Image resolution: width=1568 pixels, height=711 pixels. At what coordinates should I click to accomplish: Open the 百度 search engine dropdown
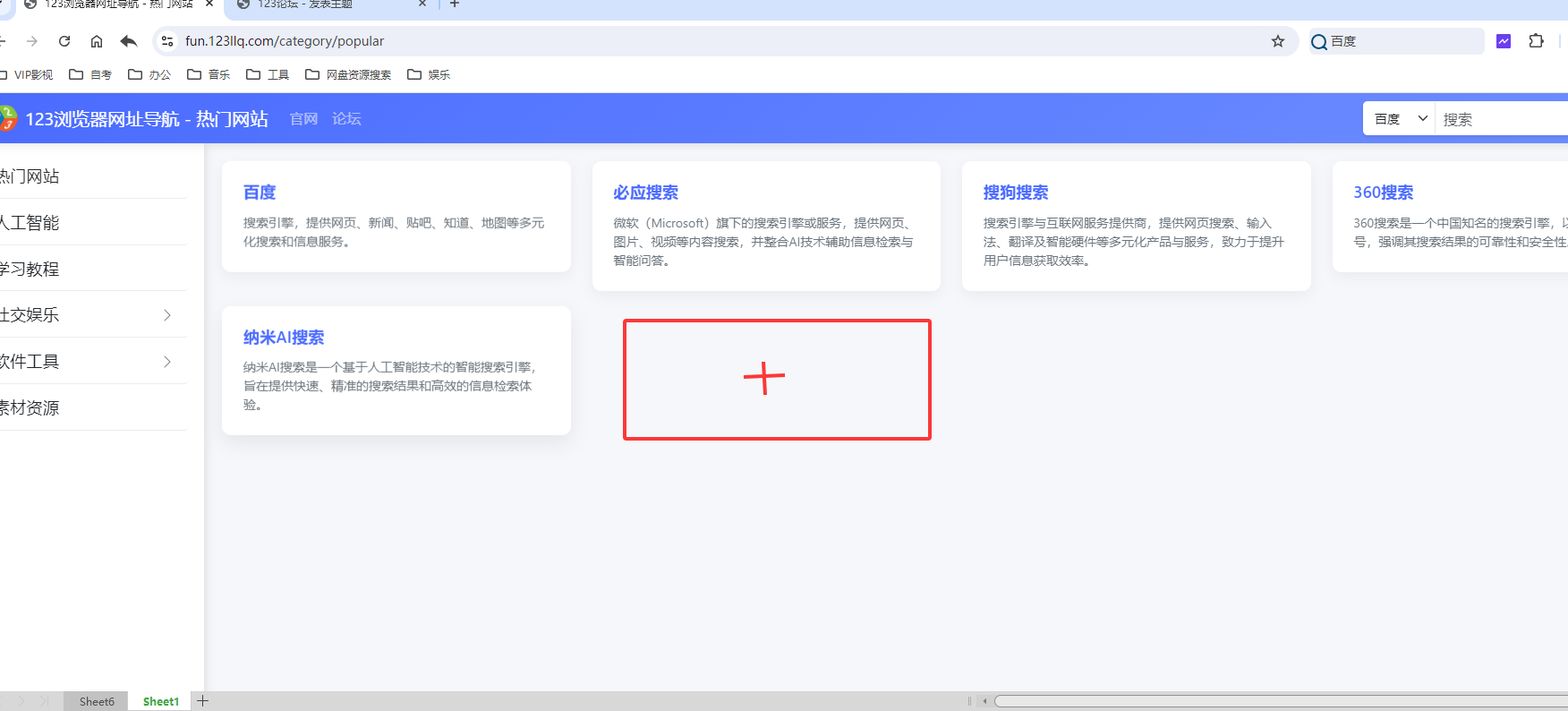tap(1400, 119)
